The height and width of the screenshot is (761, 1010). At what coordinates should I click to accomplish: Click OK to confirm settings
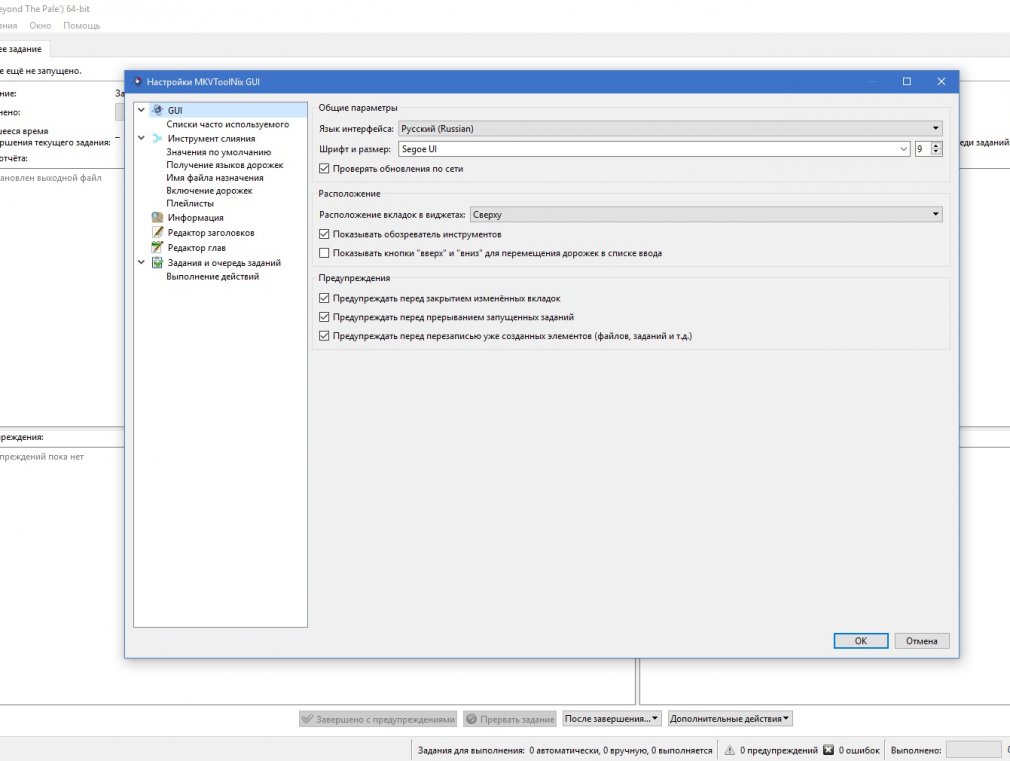point(861,641)
